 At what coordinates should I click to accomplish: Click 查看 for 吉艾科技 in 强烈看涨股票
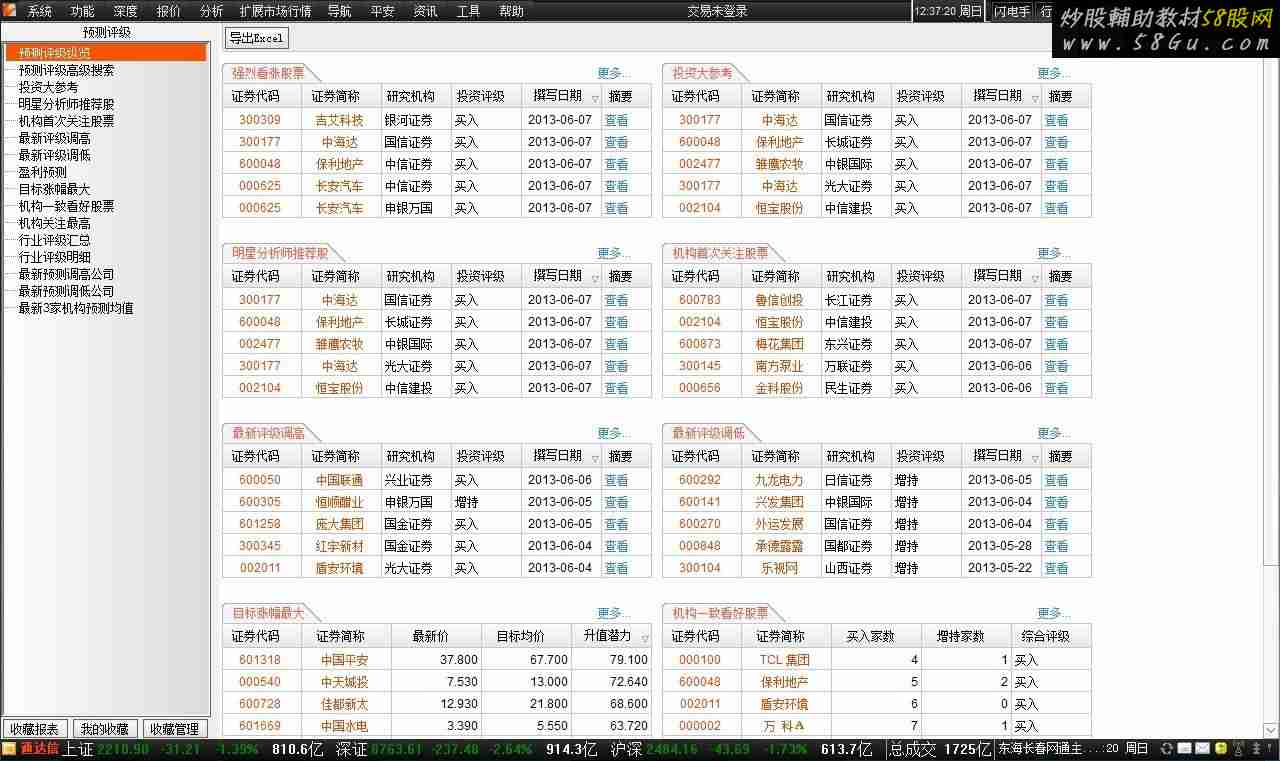(x=616, y=120)
